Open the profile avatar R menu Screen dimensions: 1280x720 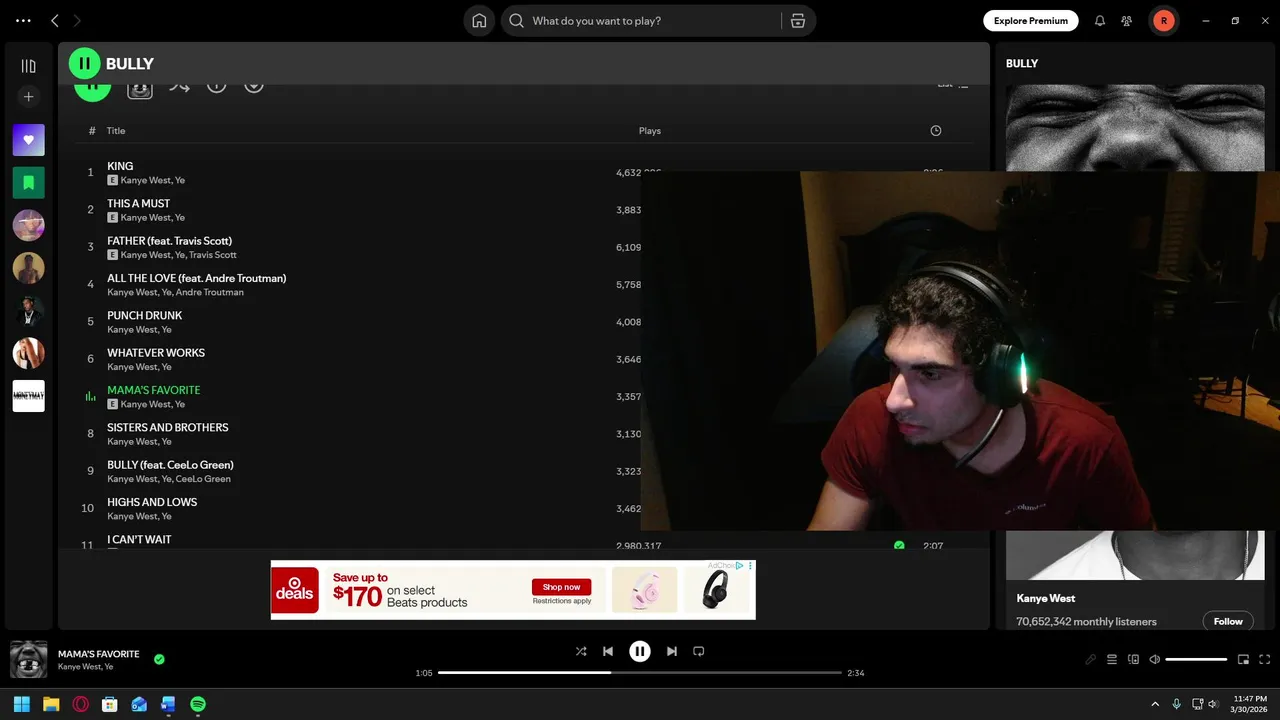(x=1163, y=21)
